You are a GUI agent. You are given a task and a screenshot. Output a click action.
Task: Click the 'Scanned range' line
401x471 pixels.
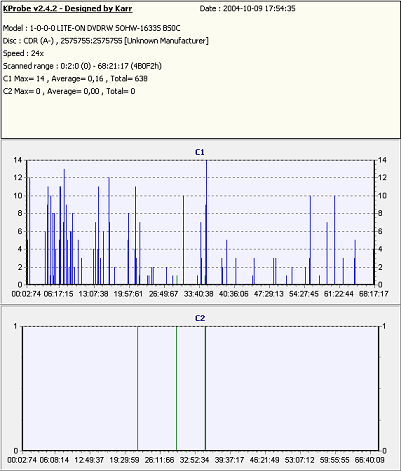[82, 66]
